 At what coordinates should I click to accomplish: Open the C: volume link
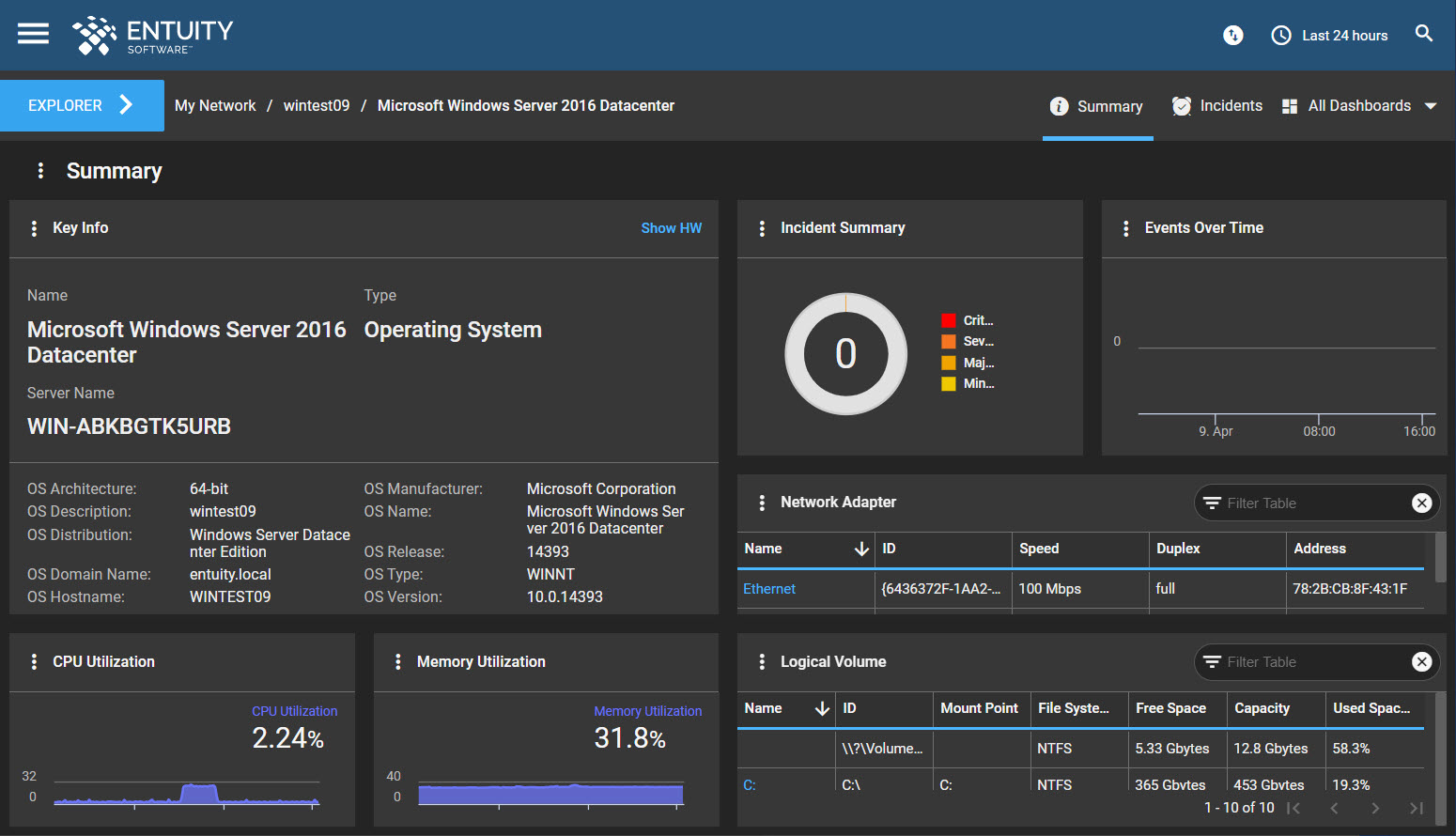[750, 784]
